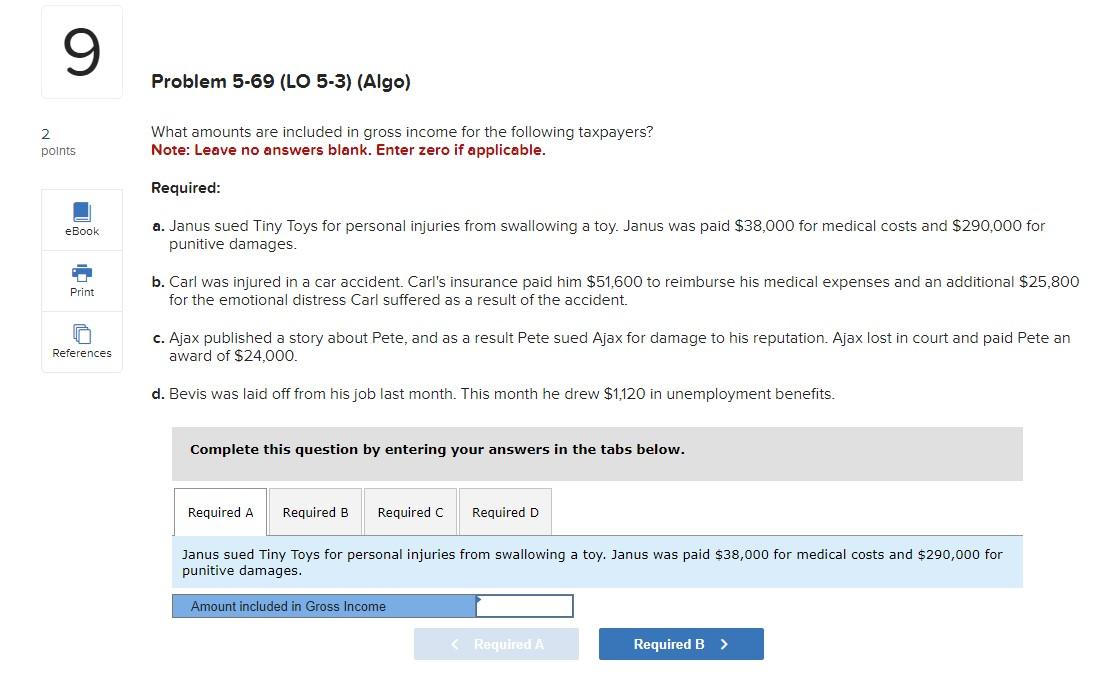
Task: Click the Amount included in Gross Income label
Action: click(287, 606)
